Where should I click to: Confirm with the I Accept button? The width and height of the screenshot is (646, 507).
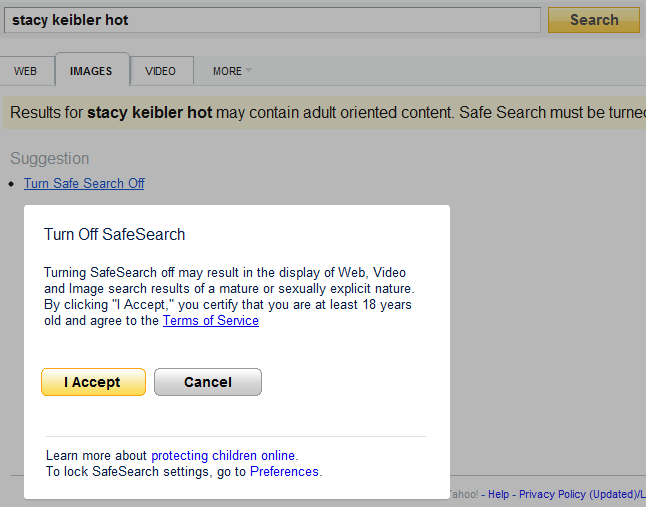pos(93,382)
